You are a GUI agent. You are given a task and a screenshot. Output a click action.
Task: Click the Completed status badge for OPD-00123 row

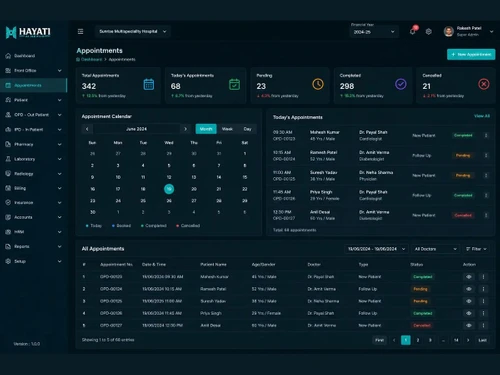click(423, 277)
